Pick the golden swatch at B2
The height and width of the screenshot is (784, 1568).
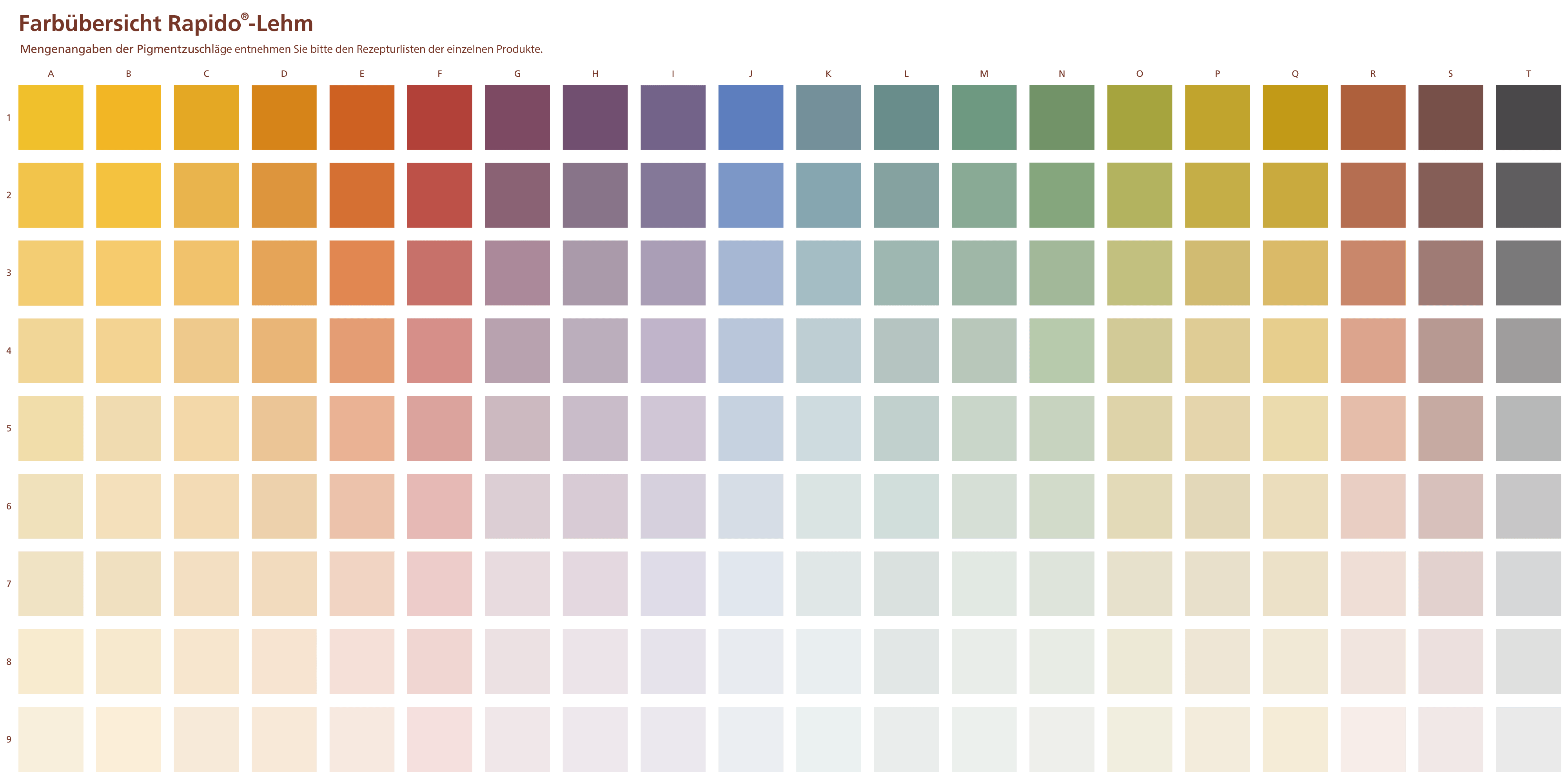(129, 195)
